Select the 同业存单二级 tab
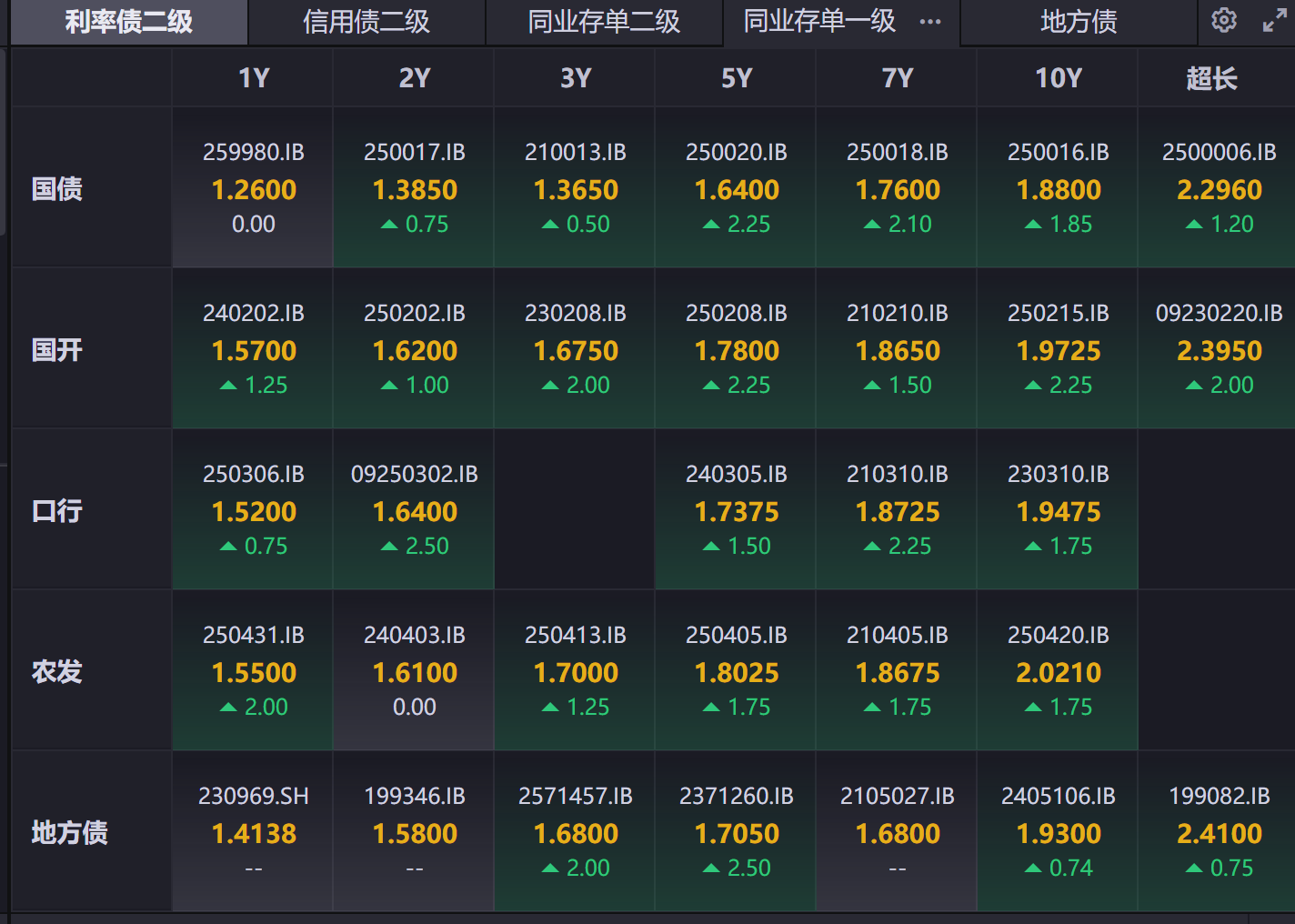1295x924 pixels. coord(604,22)
